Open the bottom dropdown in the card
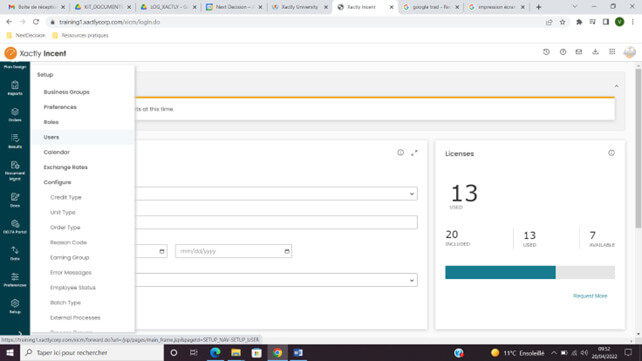642x361 pixels. click(276, 280)
